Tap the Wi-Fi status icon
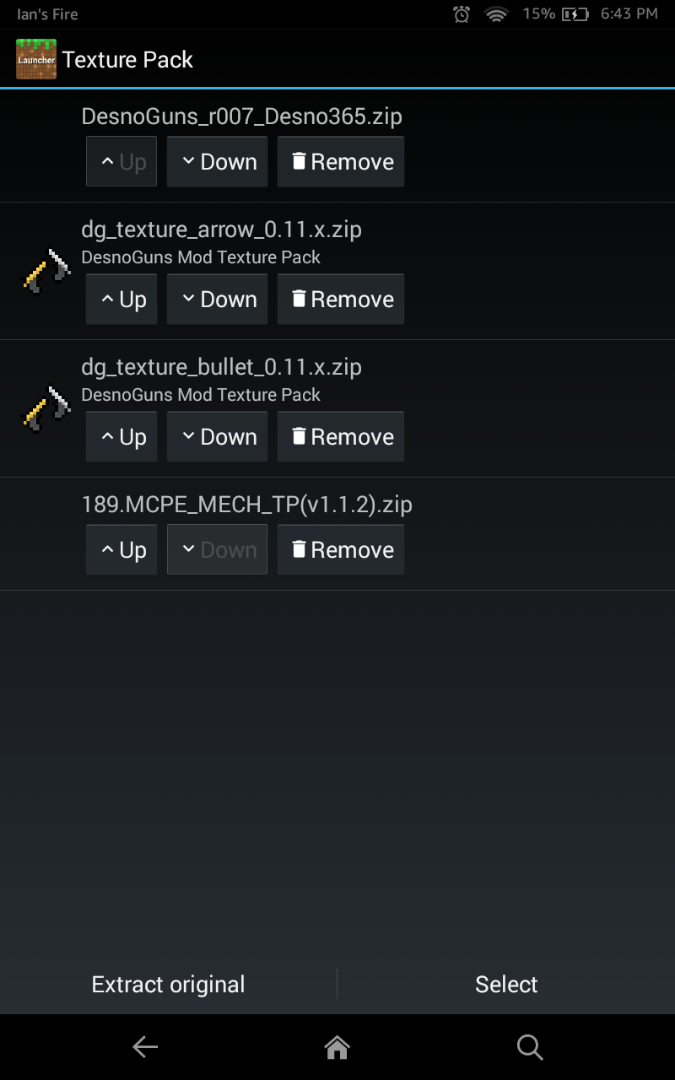Image resolution: width=675 pixels, height=1080 pixels. 496,14
